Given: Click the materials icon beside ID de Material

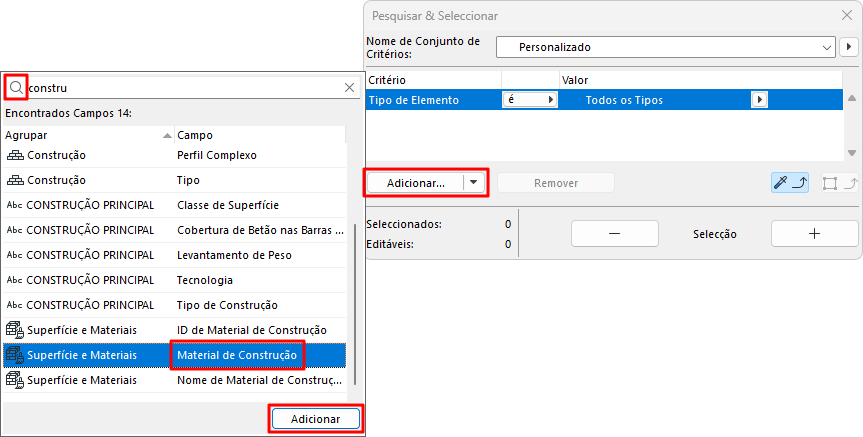Looking at the screenshot, I should coord(15,330).
